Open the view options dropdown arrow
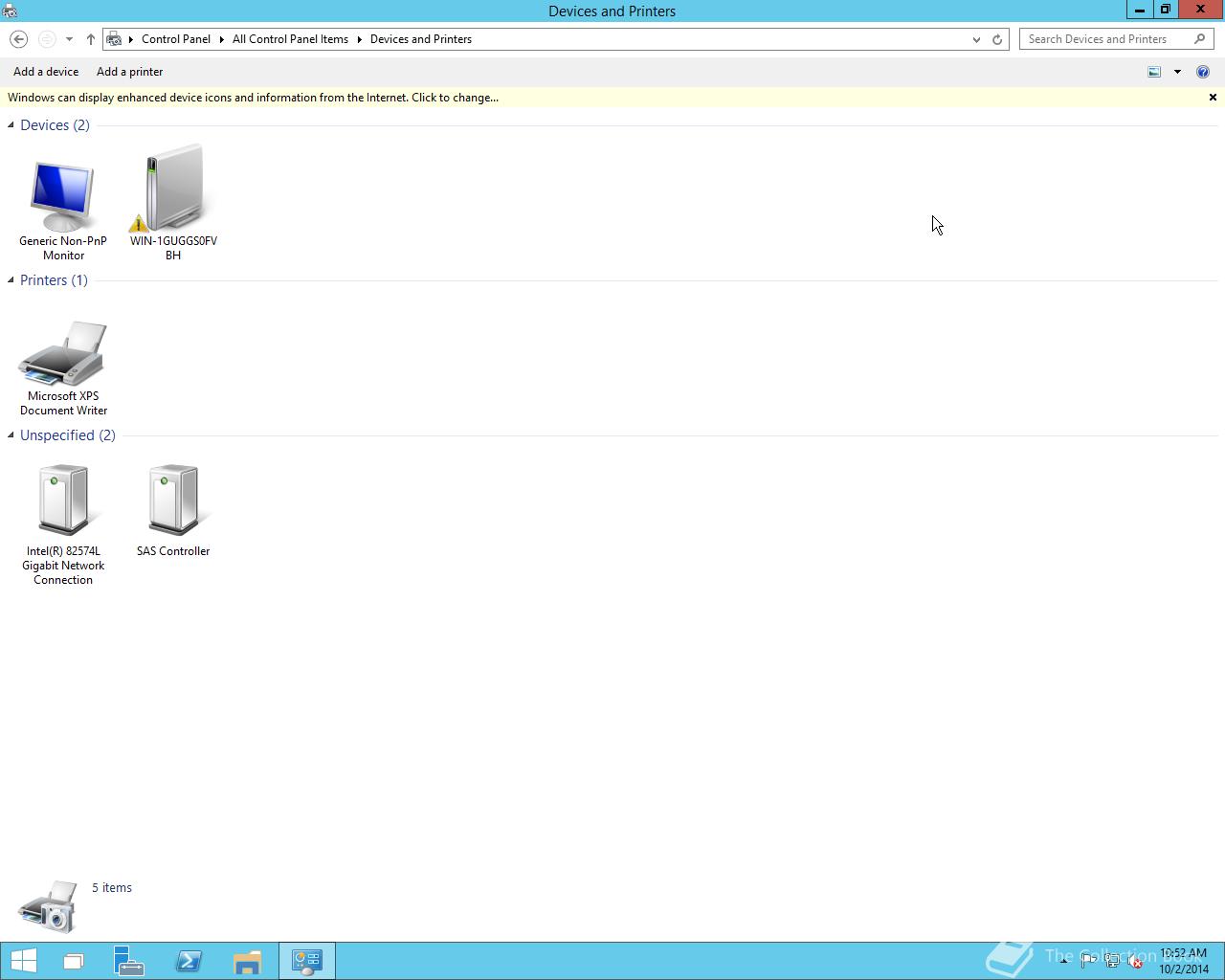The height and width of the screenshot is (980, 1225). (x=1177, y=72)
